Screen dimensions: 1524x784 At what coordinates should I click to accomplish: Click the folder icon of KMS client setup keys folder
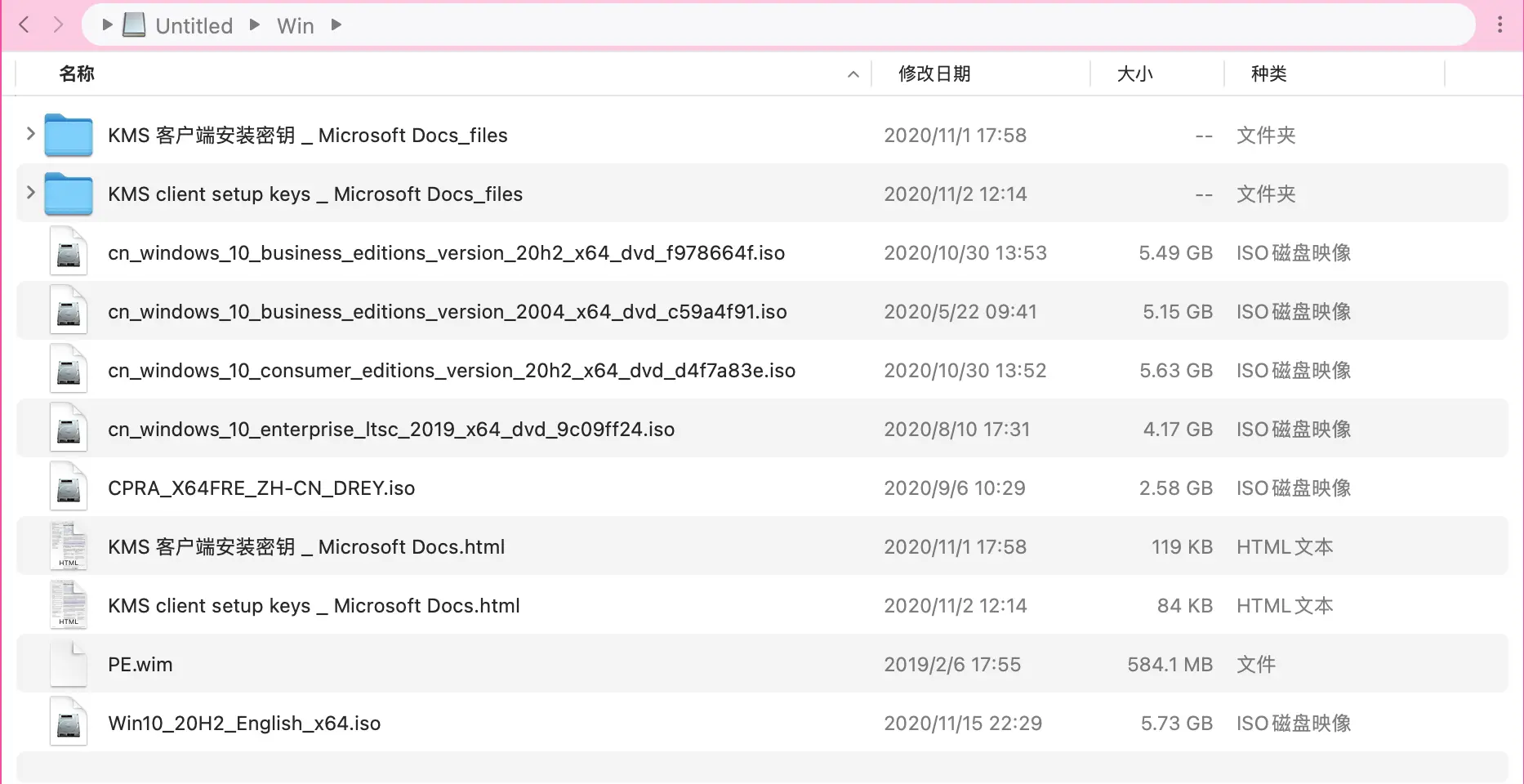coord(69,194)
